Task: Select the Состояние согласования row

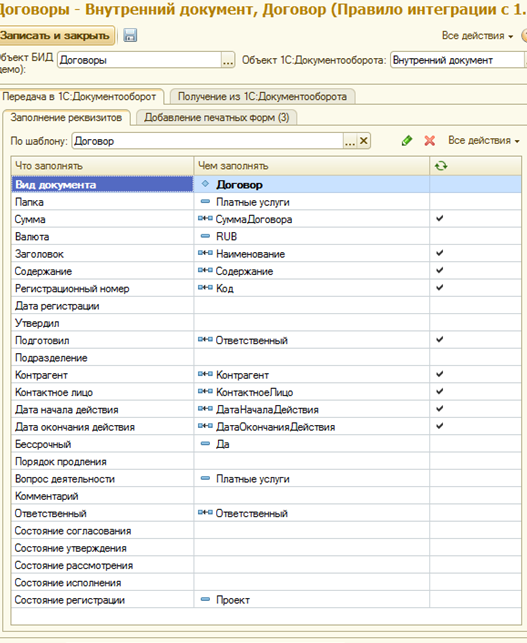Action: [266, 530]
